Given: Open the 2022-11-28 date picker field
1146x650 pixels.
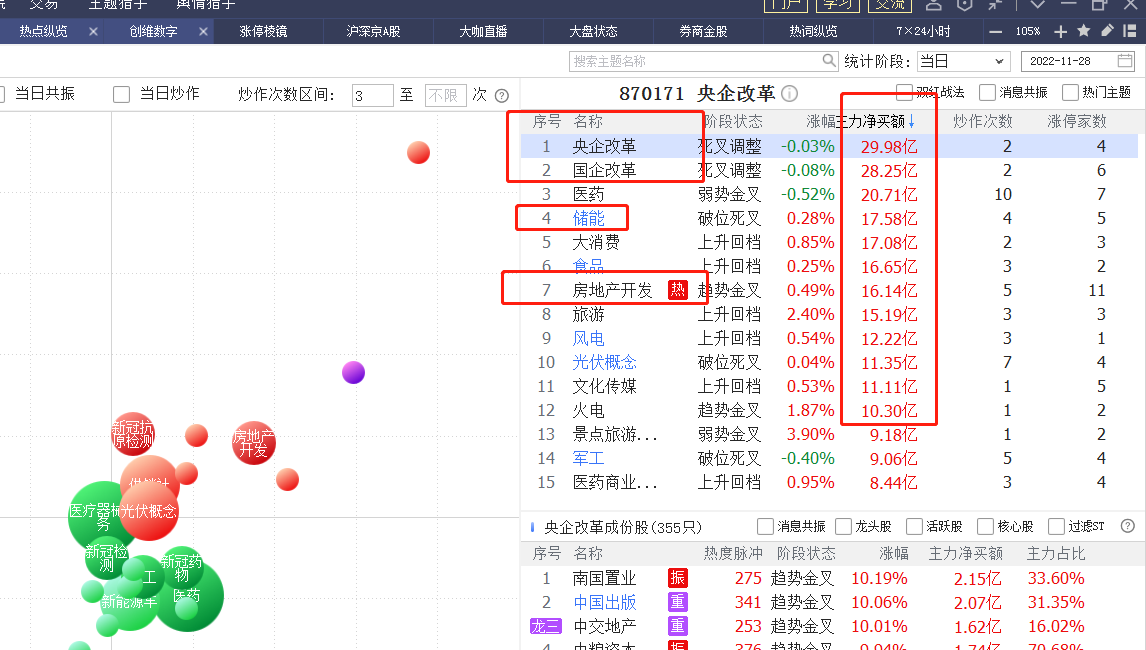Looking at the screenshot, I should [1077, 61].
